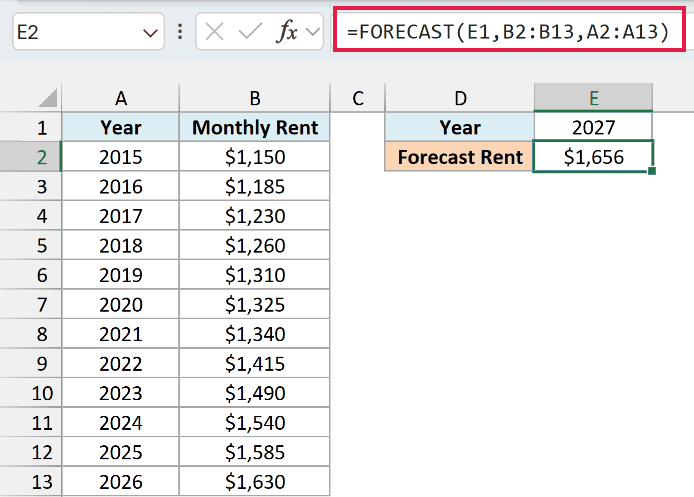Image resolution: width=694 pixels, height=497 pixels.
Task: Select column C header
Action: [358, 98]
